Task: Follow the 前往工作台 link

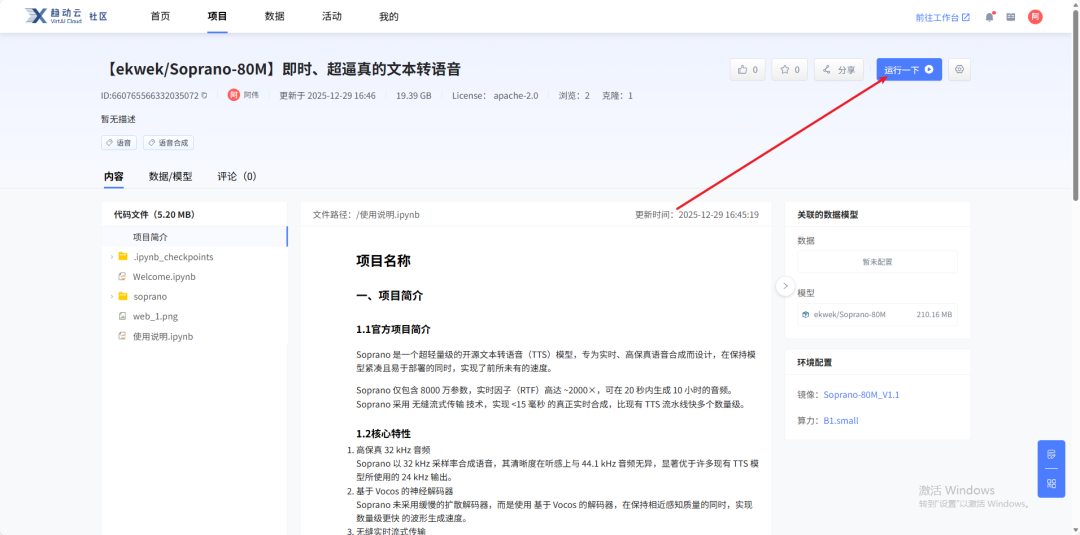Action: [942, 17]
